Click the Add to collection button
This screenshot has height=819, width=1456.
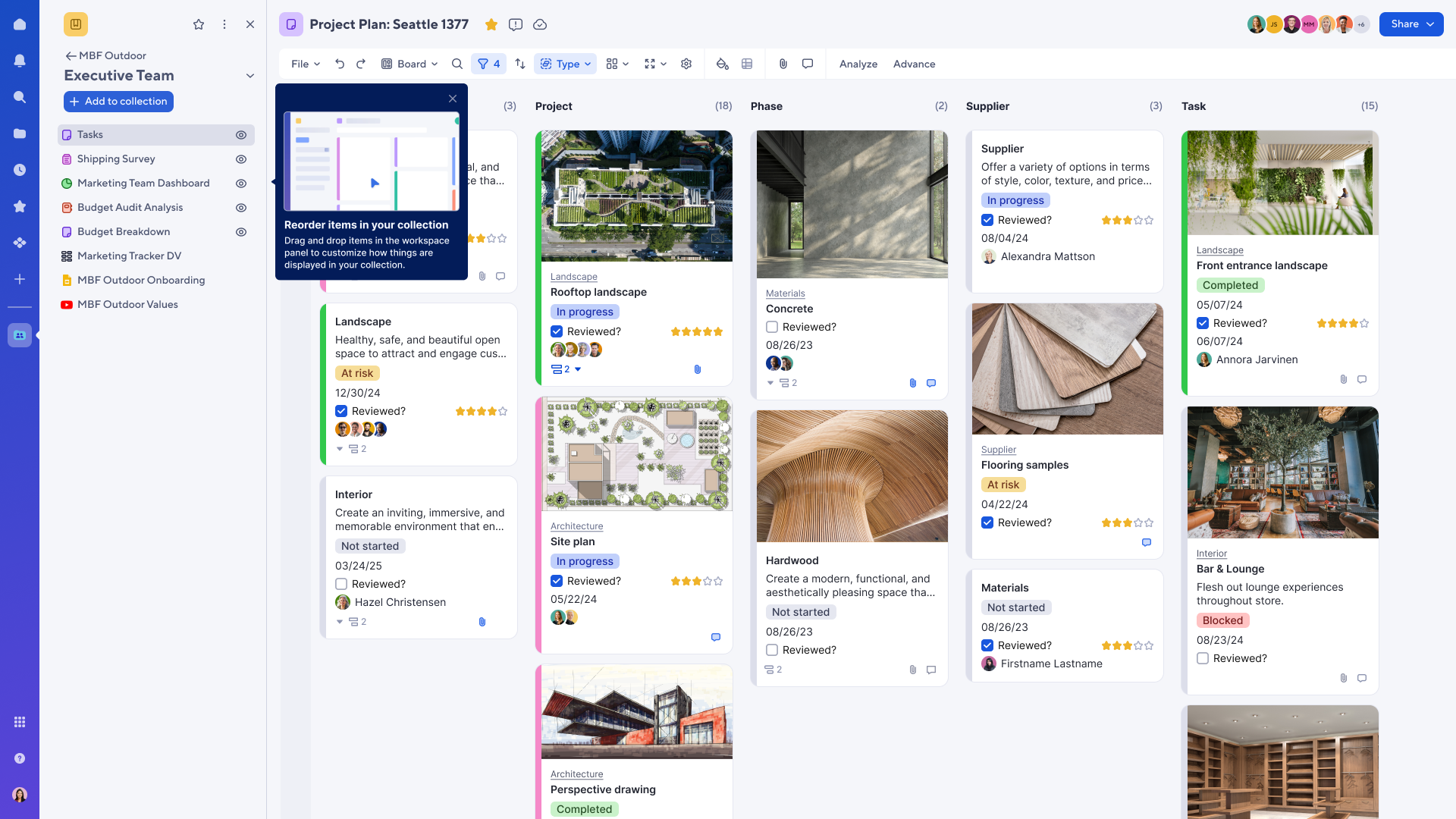pos(119,102)
